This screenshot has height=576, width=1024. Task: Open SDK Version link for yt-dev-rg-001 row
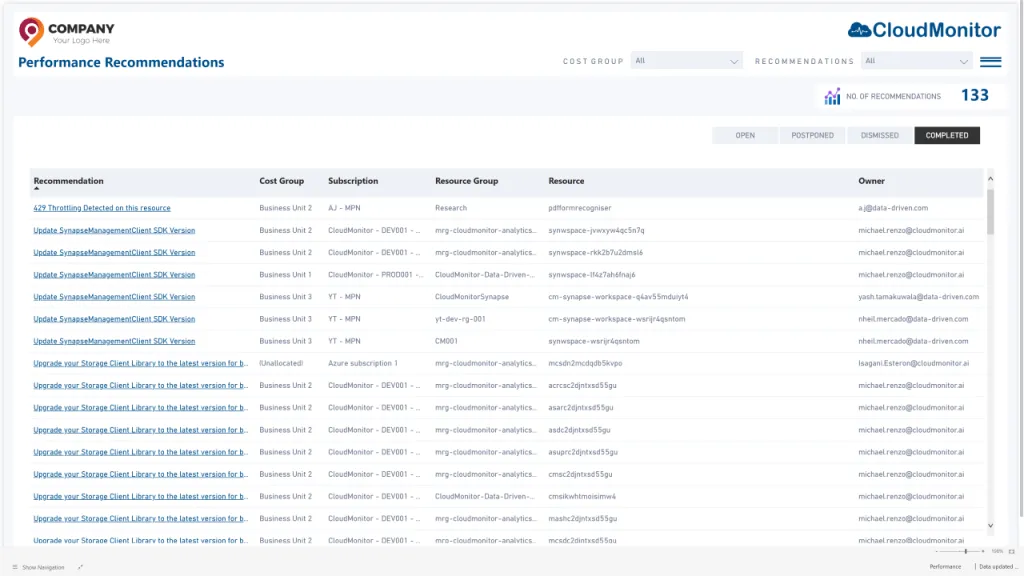point(114,319)
